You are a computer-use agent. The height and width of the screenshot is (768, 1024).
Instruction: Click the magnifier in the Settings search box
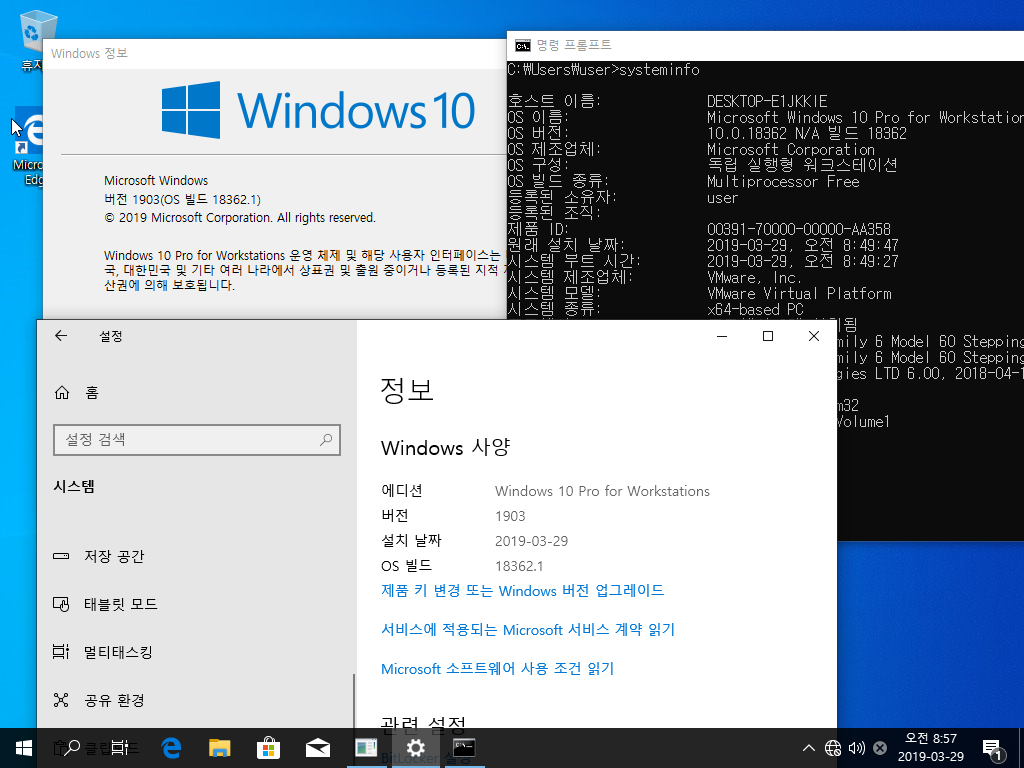[326, 440]
